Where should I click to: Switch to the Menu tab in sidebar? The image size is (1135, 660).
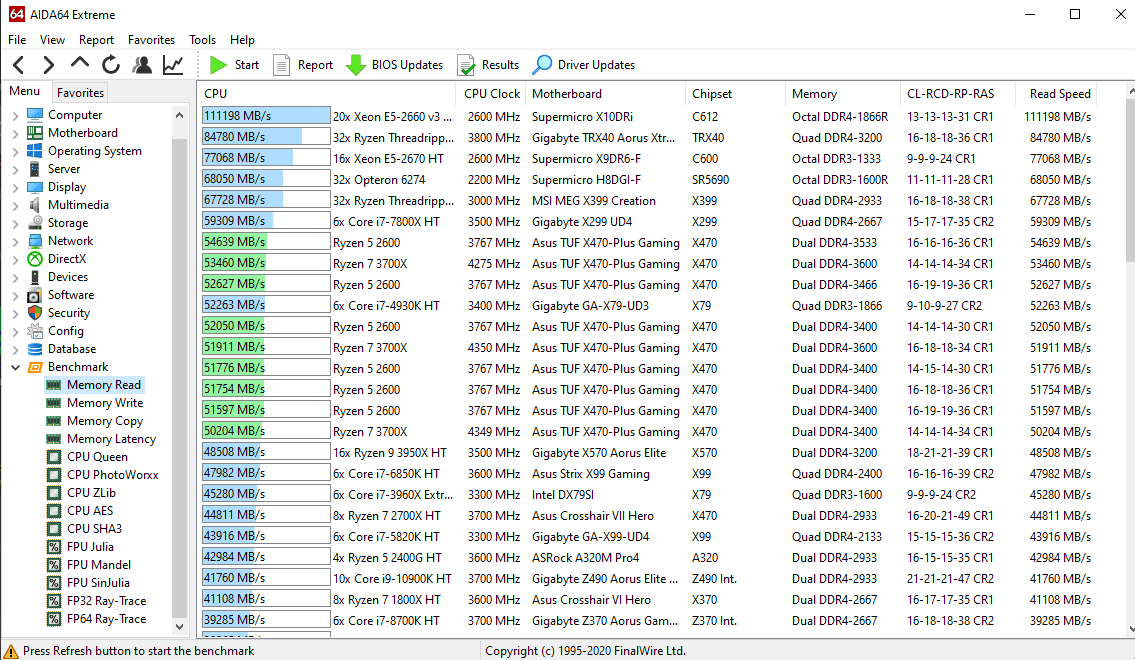click(25, 91)
